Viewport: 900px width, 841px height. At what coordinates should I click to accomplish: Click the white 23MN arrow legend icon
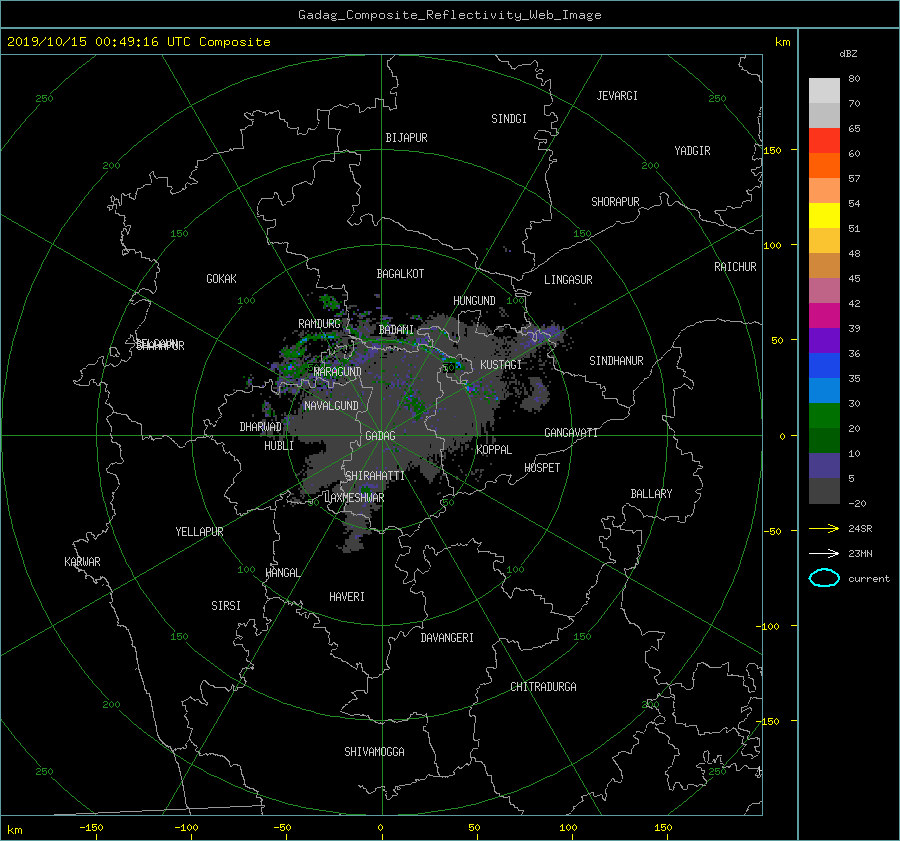click(824, 553)
